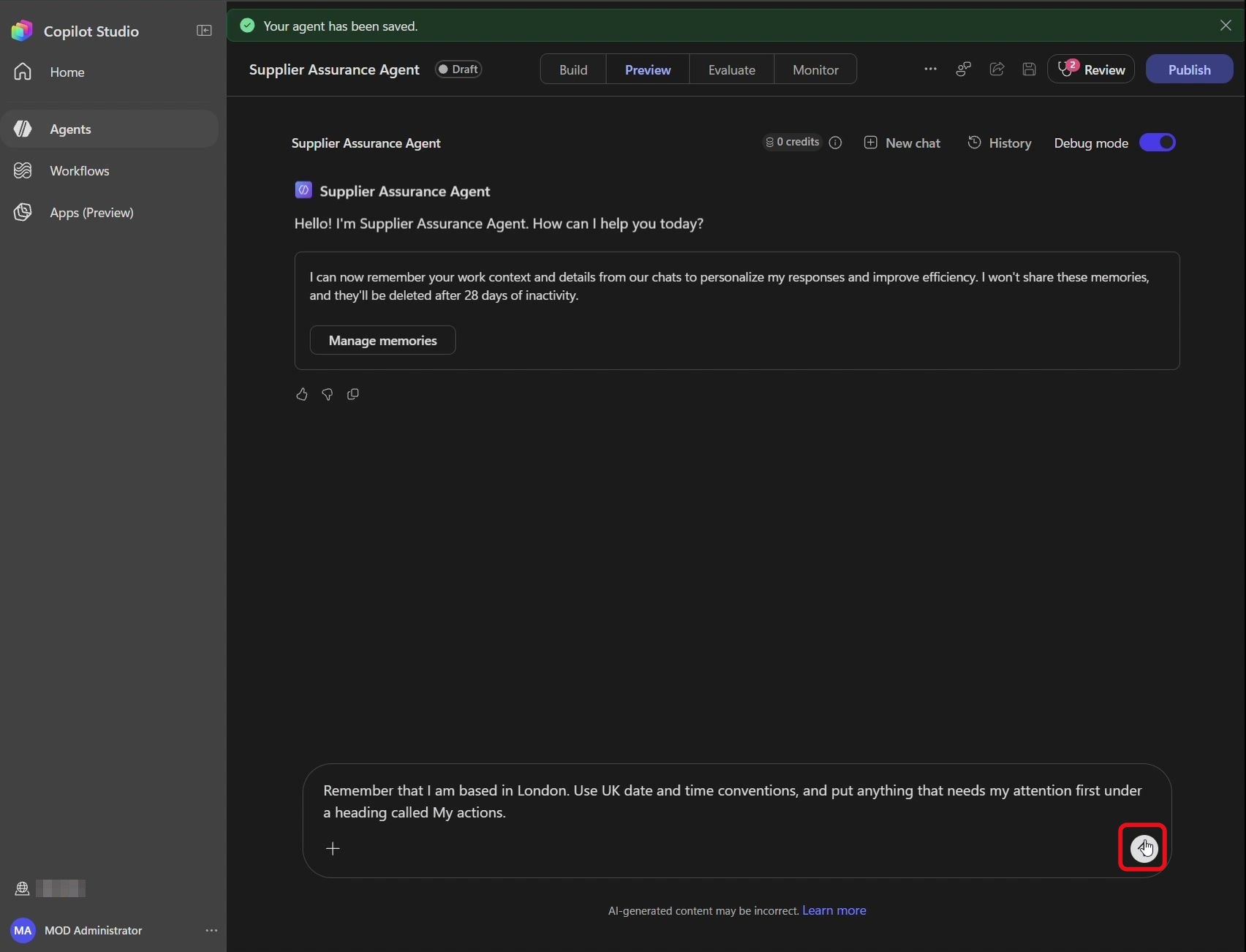Image resolution: width=1246 pixels, height=952 pixels.
Task: Open the ellipsis beside MOD Administrator
Action: point(211,930)
